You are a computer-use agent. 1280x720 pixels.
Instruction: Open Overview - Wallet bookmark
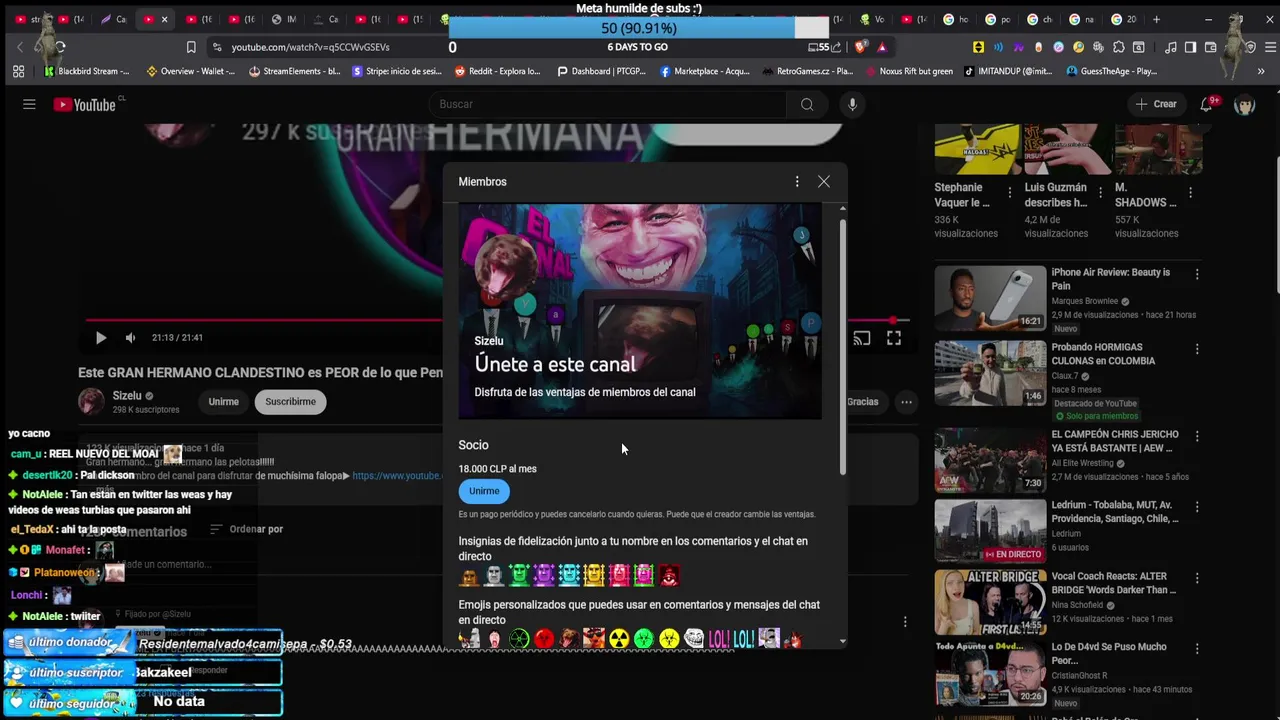click(191, 71)
